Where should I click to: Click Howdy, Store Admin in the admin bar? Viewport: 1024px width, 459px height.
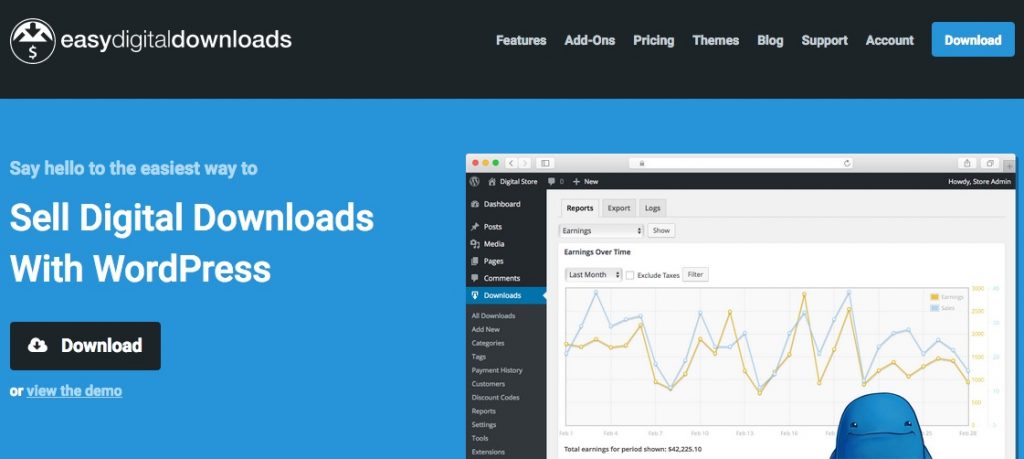point(980,182)
